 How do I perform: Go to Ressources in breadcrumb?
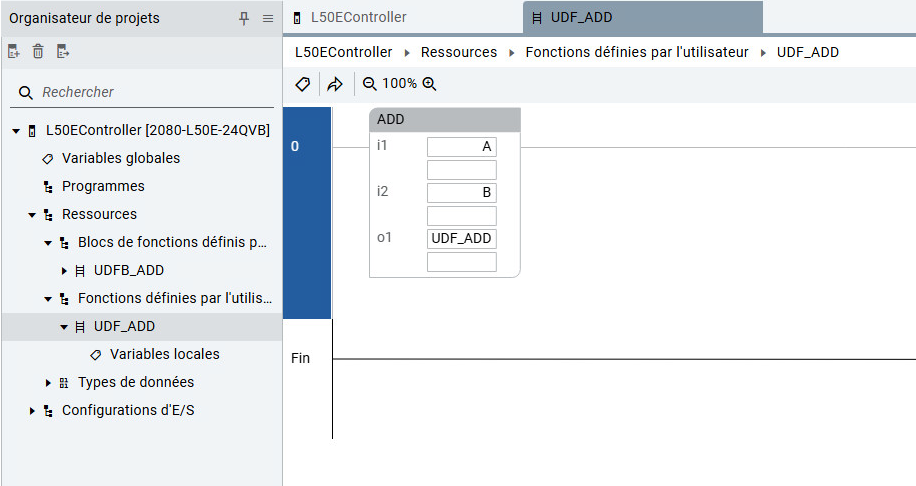(x=459, y=52)
